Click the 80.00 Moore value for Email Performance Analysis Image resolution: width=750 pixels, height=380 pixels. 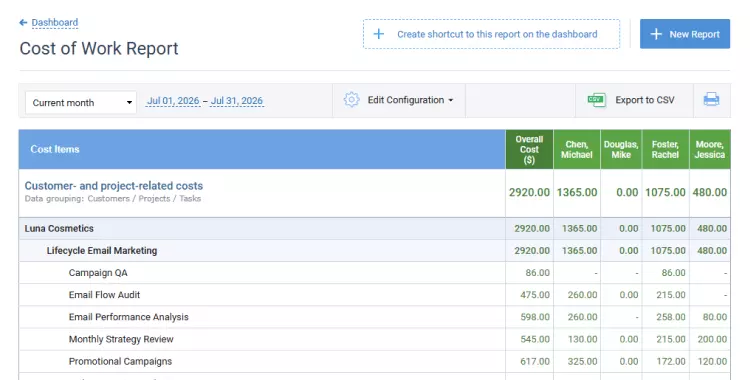715,317
